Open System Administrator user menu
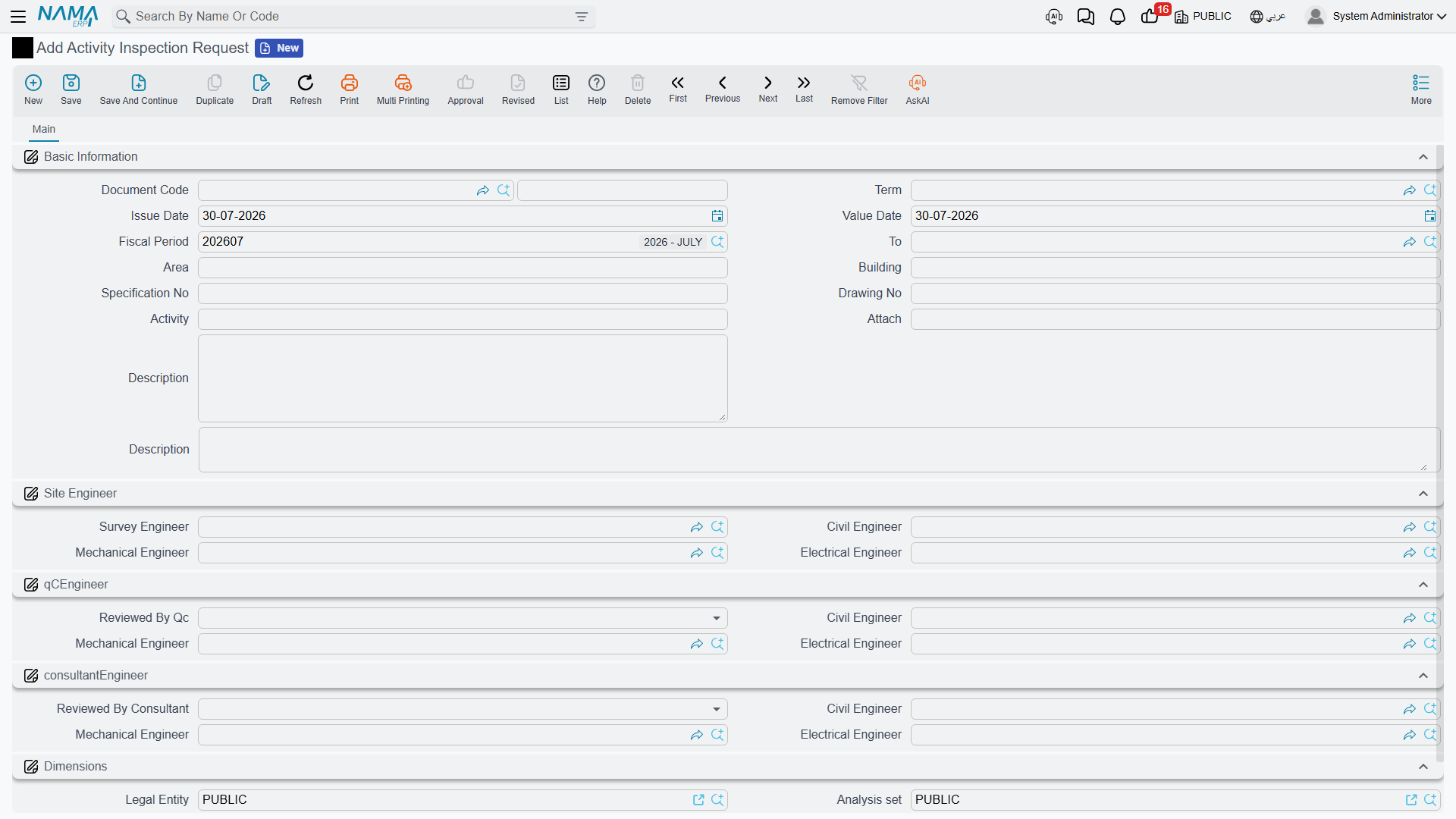The image size is (1456, 819). 1376,16
